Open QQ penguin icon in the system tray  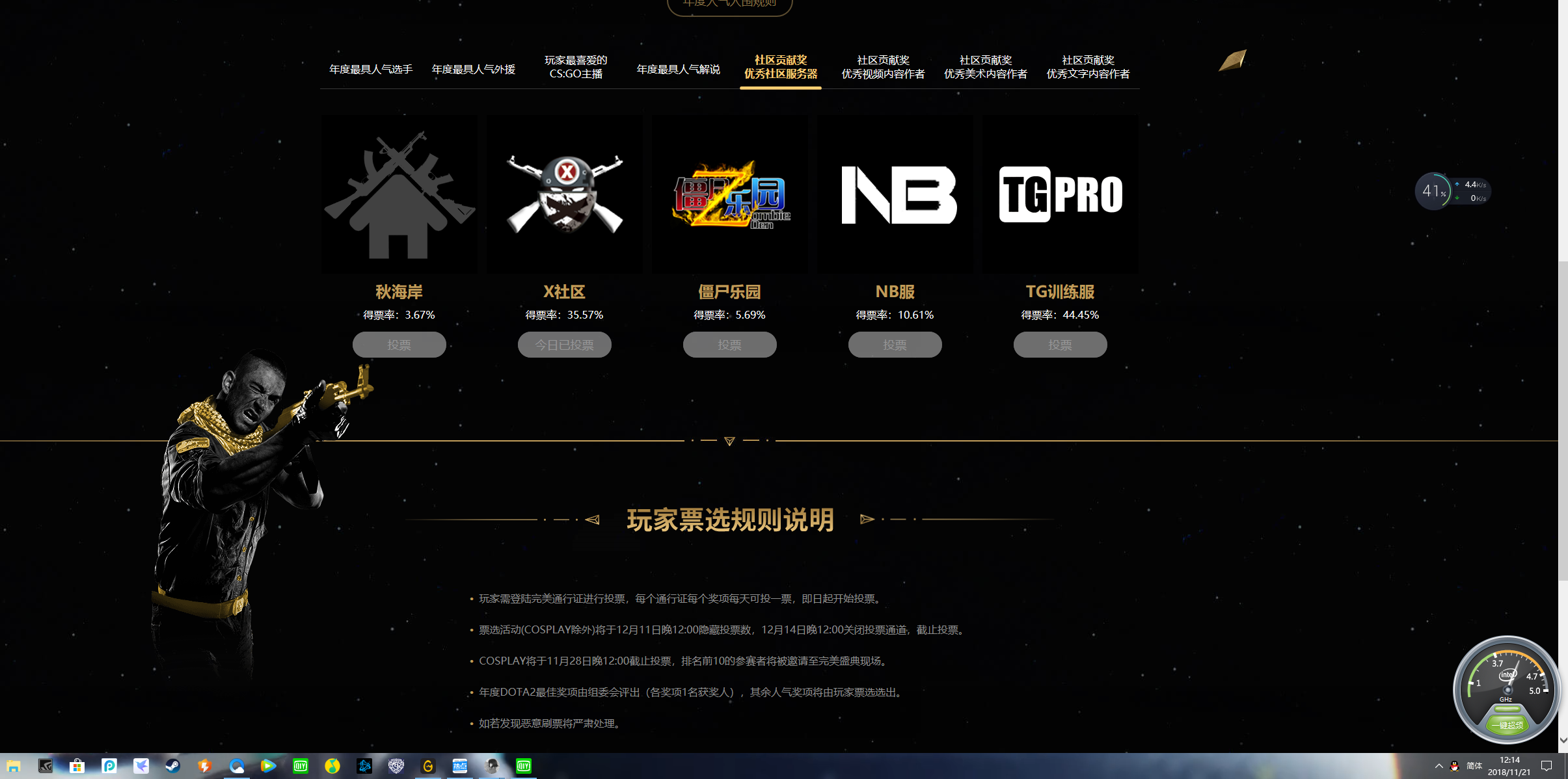[1455, 767]
